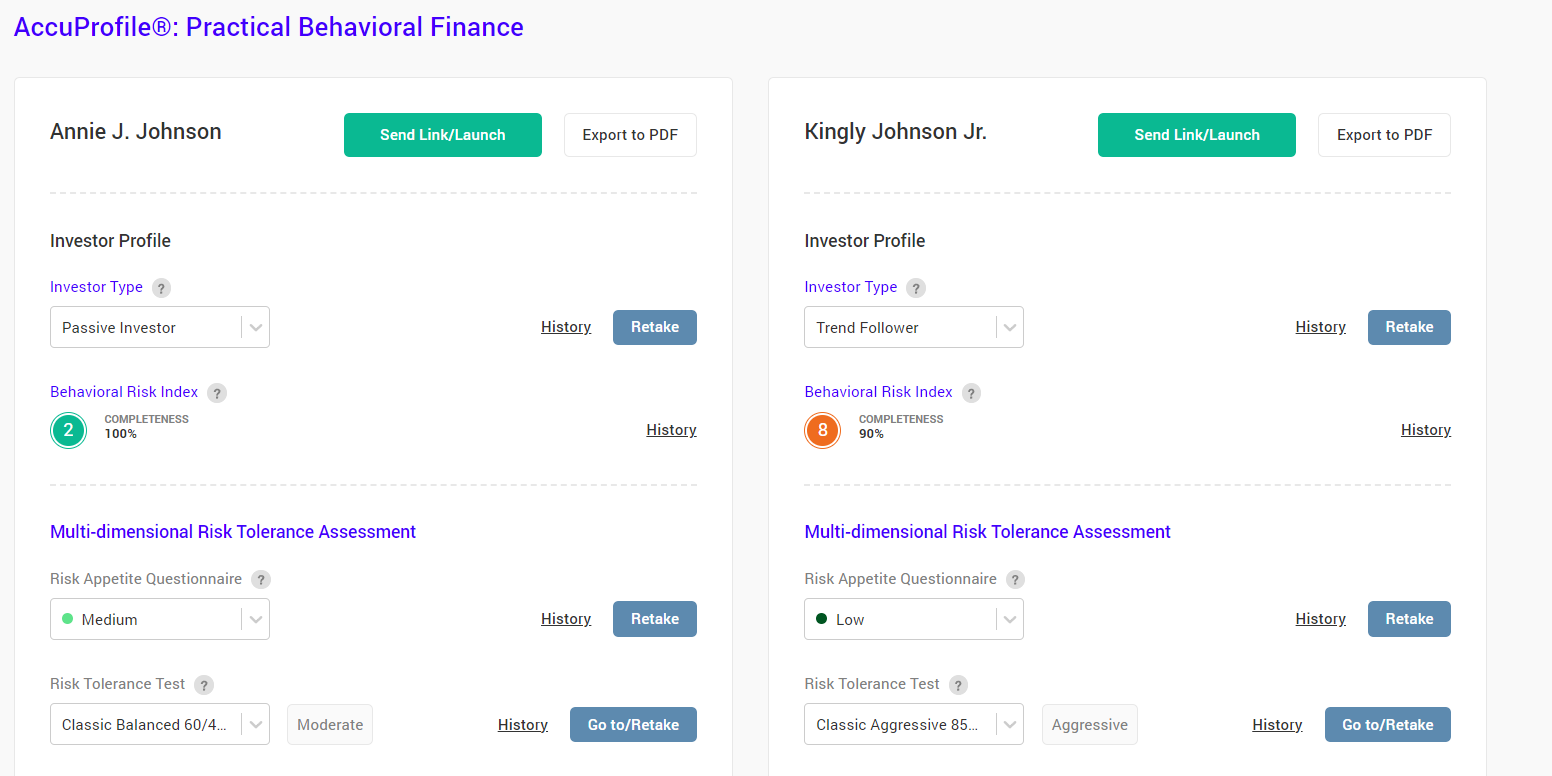Click Kingly's Investor Type label link

(x=850, y=287)
